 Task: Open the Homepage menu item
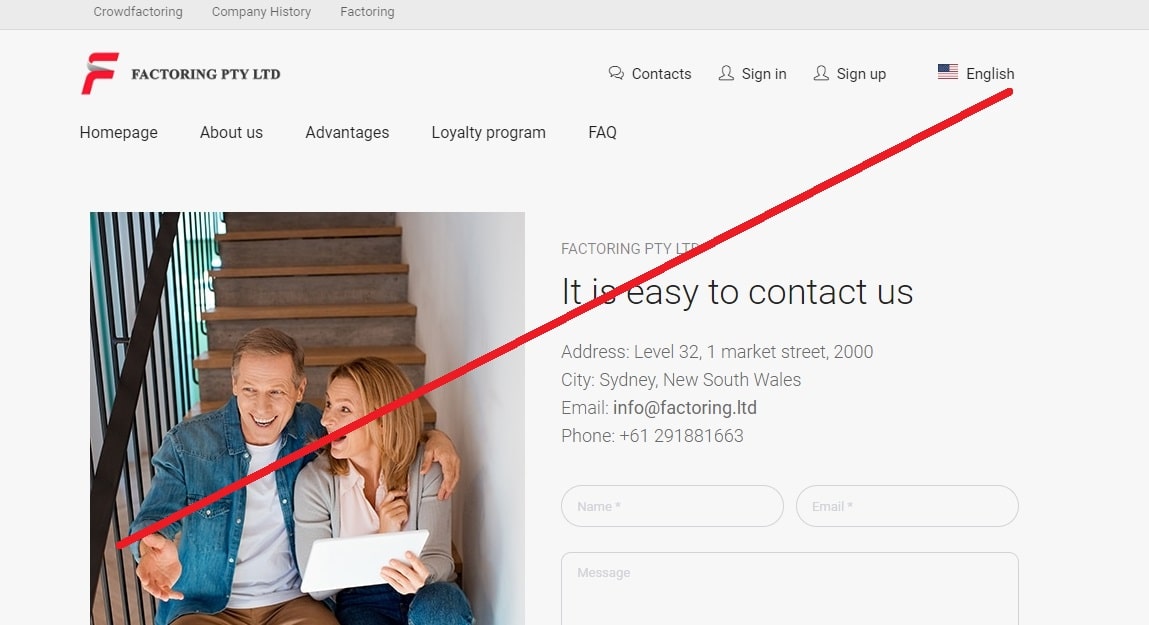[119, 133]
